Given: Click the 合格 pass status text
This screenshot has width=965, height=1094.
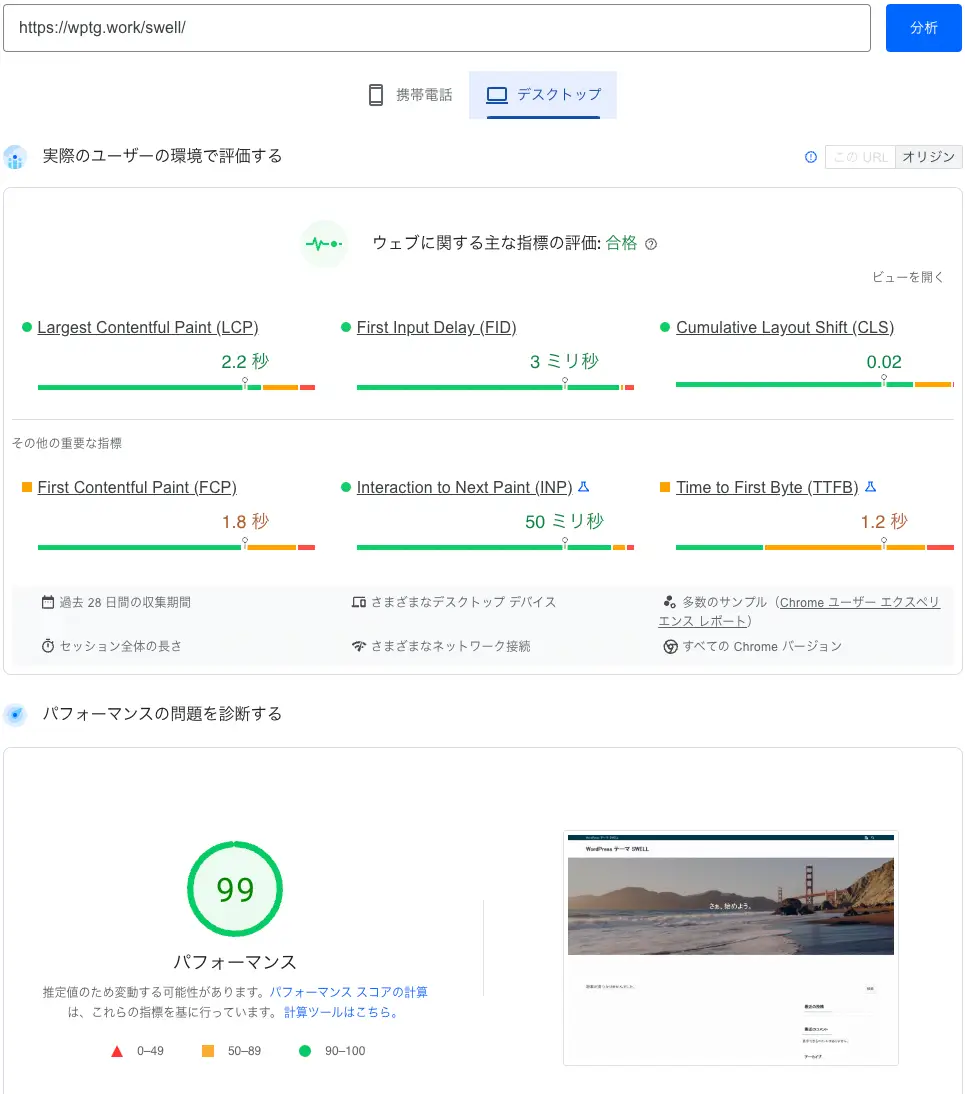Looking at the screenshot, I should [621, 243].
